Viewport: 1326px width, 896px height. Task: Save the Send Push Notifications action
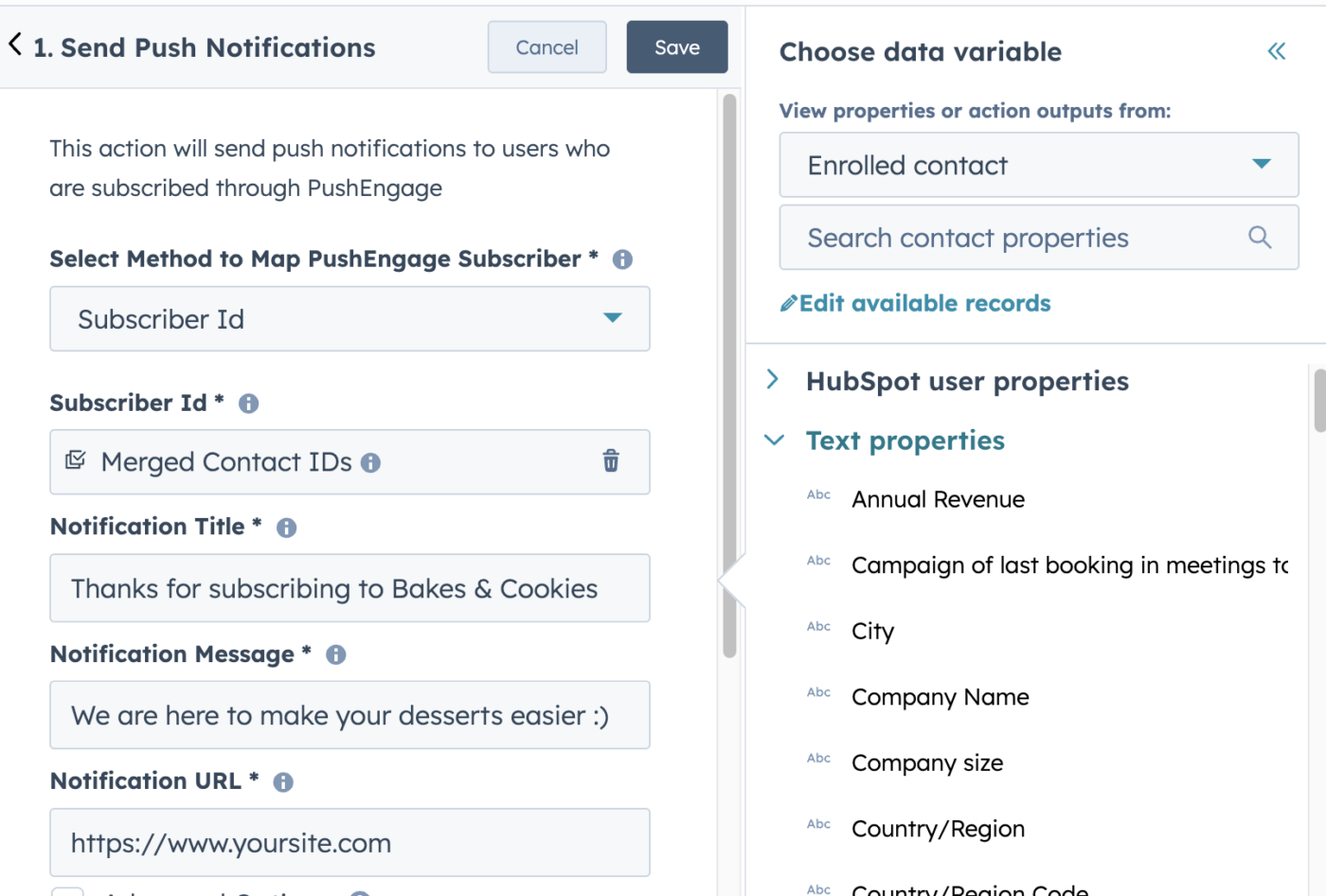677,47
